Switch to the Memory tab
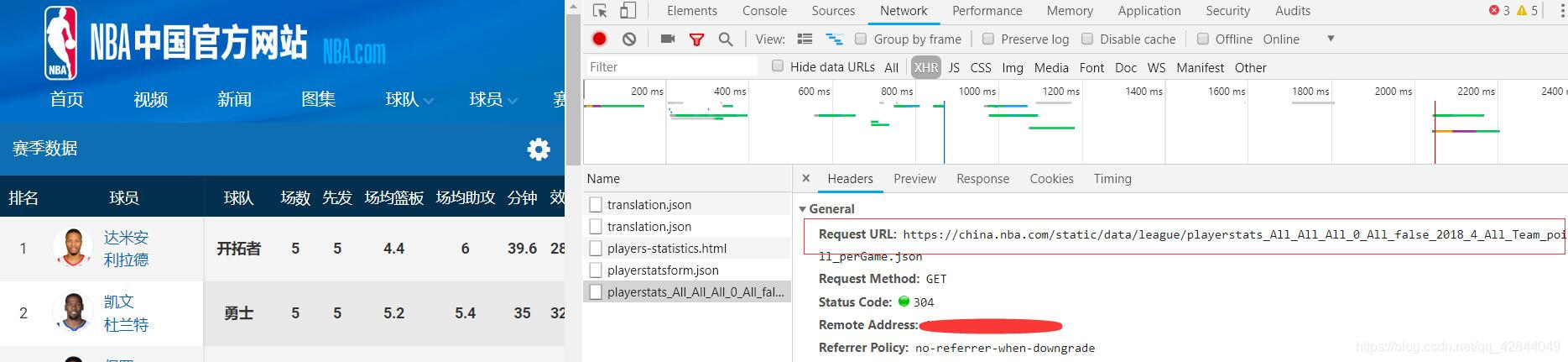Viewport: 1568px width, 362px height. 1070,11
